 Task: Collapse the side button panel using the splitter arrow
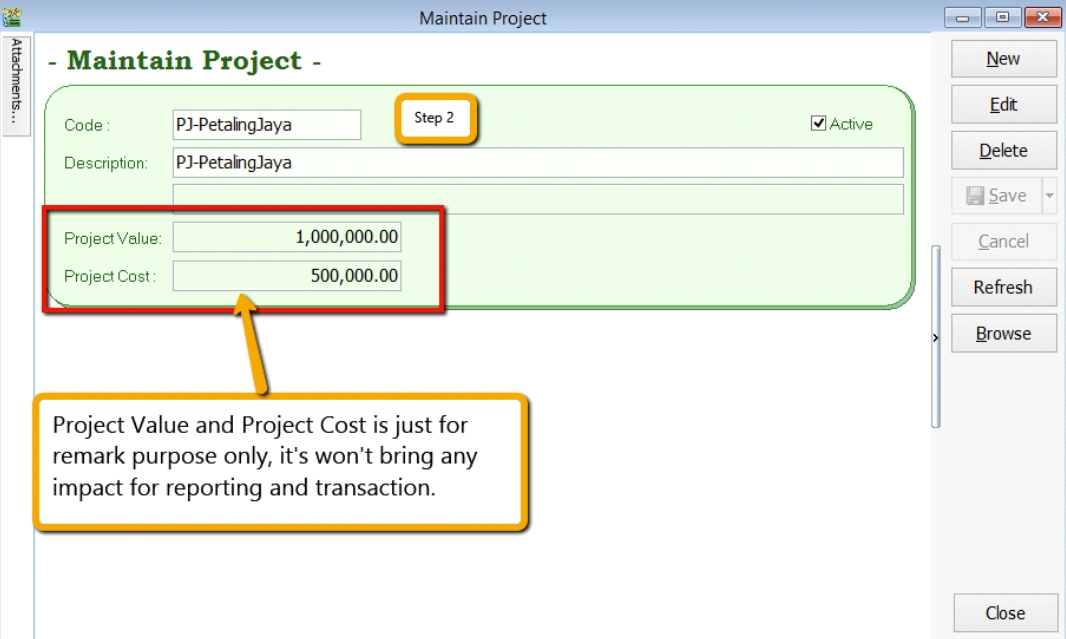coord(936,339)
